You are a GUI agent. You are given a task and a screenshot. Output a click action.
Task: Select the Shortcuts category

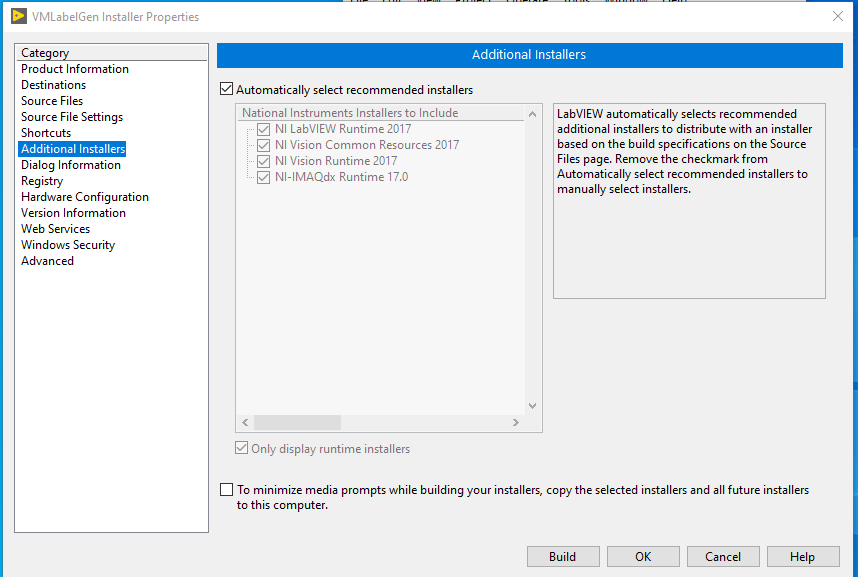tap(46, 133)
